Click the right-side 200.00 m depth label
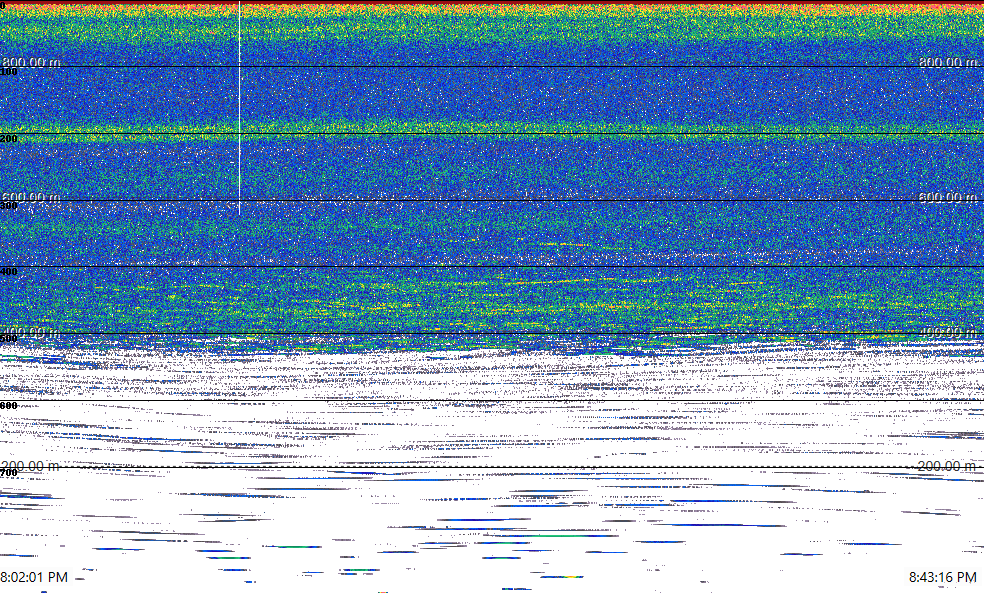The width and height of the screenshot is (984, 594). (947, 466)
